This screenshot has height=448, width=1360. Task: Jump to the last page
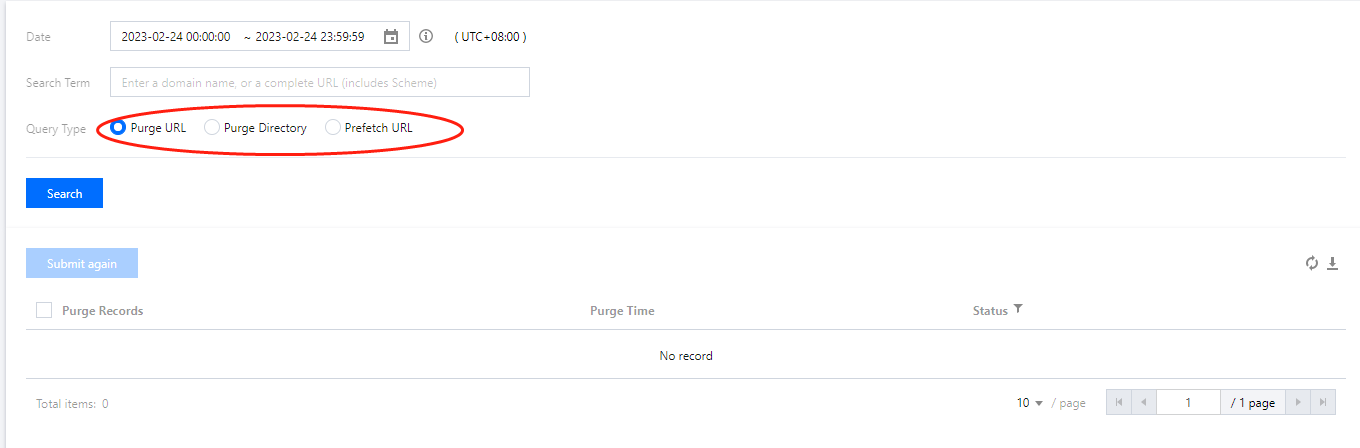[1323, 402]
